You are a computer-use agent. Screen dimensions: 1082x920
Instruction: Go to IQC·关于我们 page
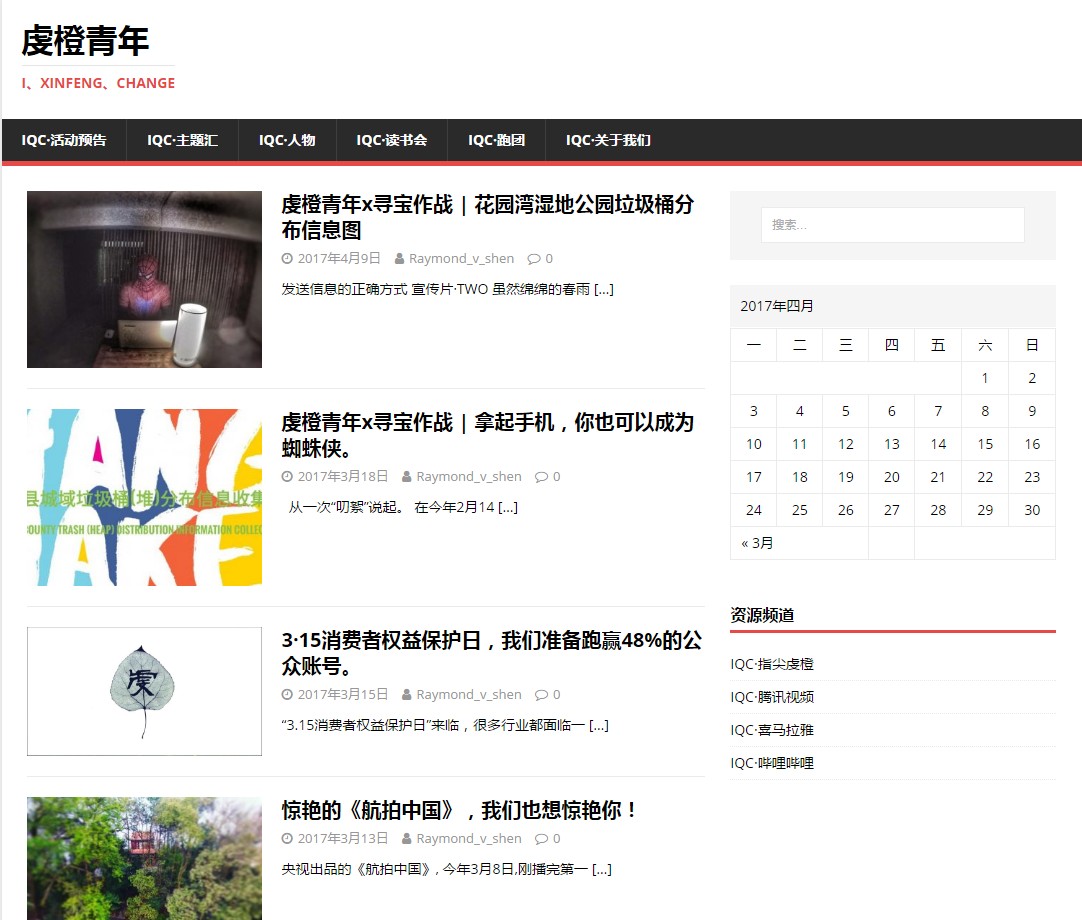(x=608, y=140)
